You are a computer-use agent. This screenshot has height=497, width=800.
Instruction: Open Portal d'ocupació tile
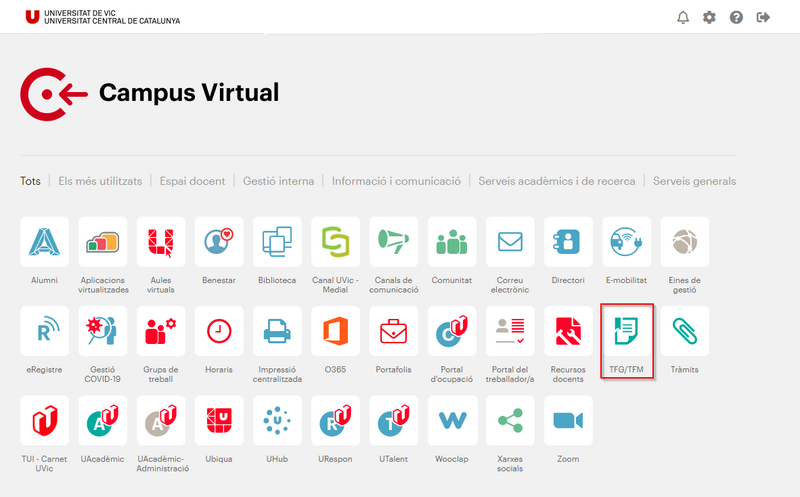(x=452, y=331)
